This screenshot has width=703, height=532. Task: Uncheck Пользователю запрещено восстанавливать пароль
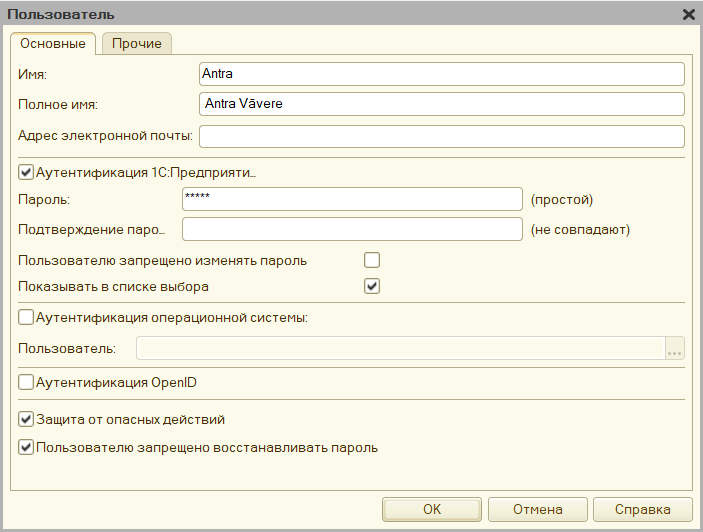[26, 447]
